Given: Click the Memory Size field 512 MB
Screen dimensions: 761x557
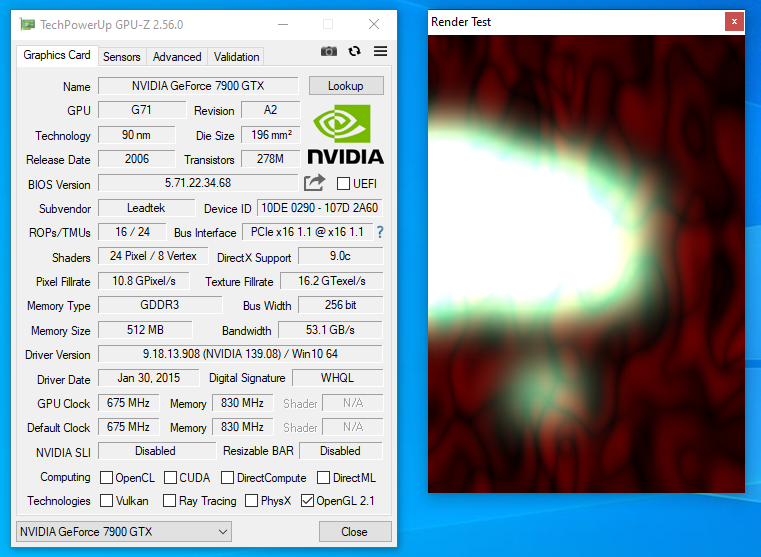Looking at the screenshot, I should 145,330.
